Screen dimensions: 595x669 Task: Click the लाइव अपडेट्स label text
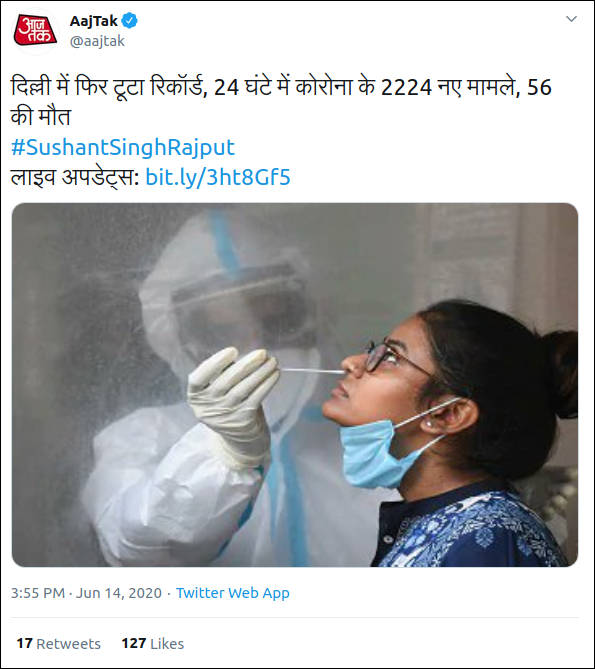point(75,177)
